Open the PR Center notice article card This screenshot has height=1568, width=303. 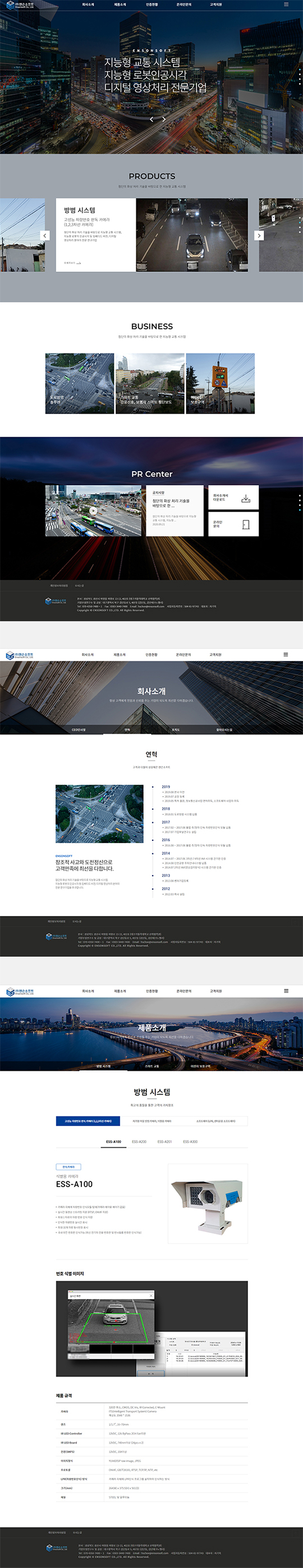point(175,511)
